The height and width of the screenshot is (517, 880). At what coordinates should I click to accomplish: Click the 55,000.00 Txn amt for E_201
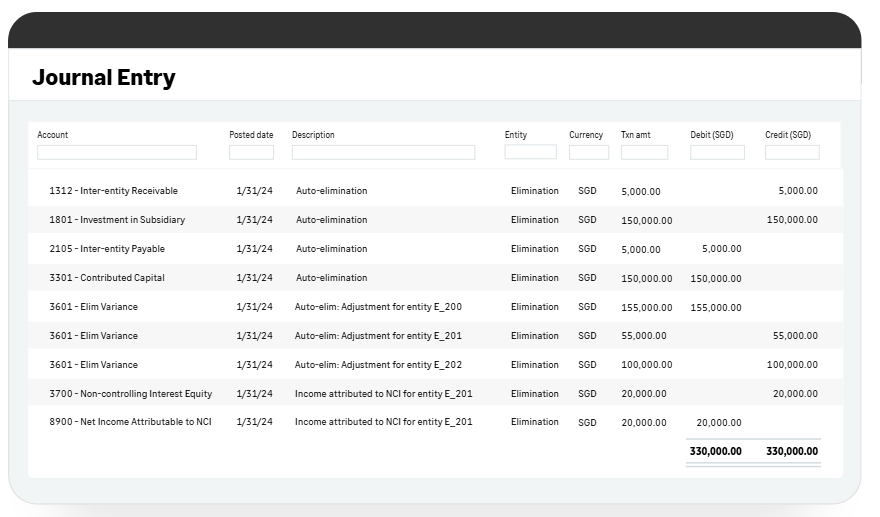coord(644,336)
